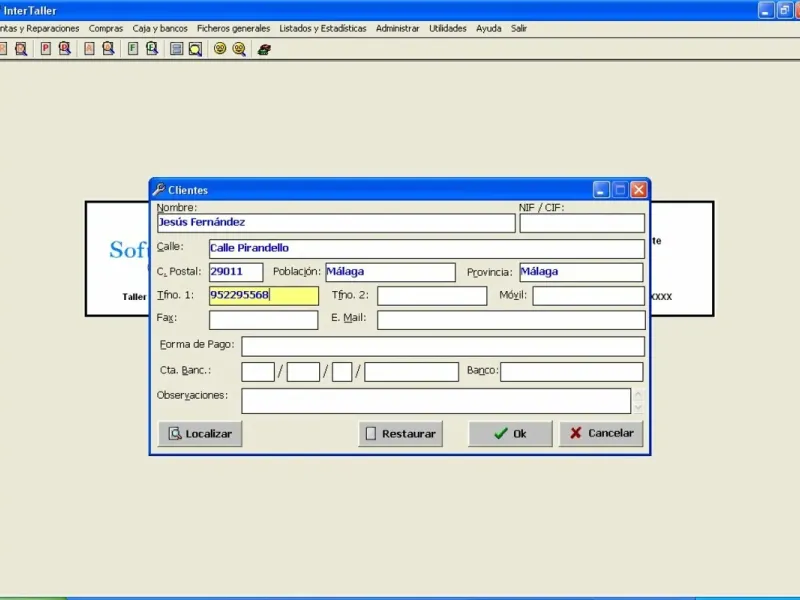The width and height of the screenshot is (800, 600).
Task: Click the orange A document search icon
Action: [108, 48]
